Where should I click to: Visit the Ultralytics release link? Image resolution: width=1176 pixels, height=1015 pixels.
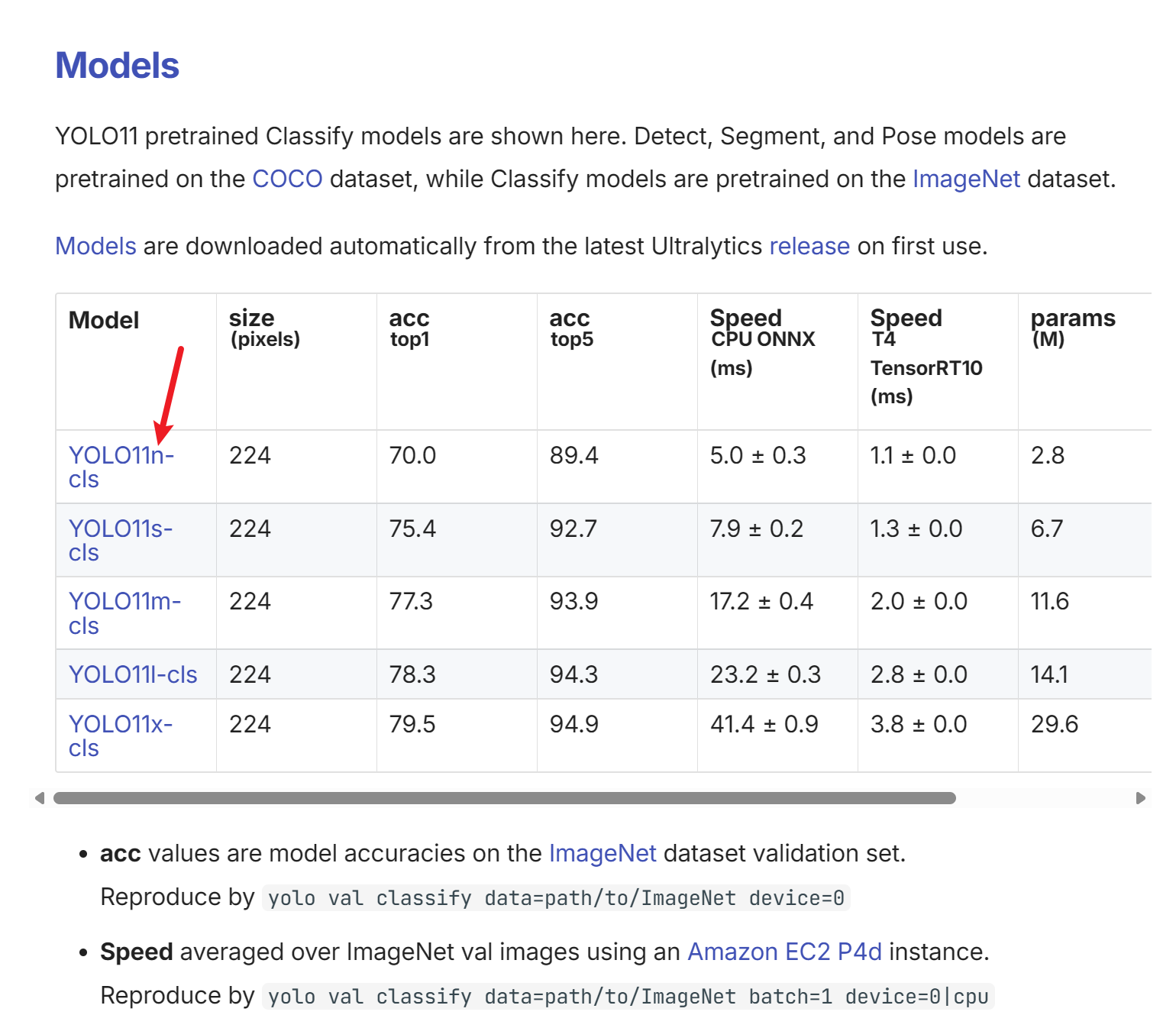pyautogui.click(x=809, y=246)
